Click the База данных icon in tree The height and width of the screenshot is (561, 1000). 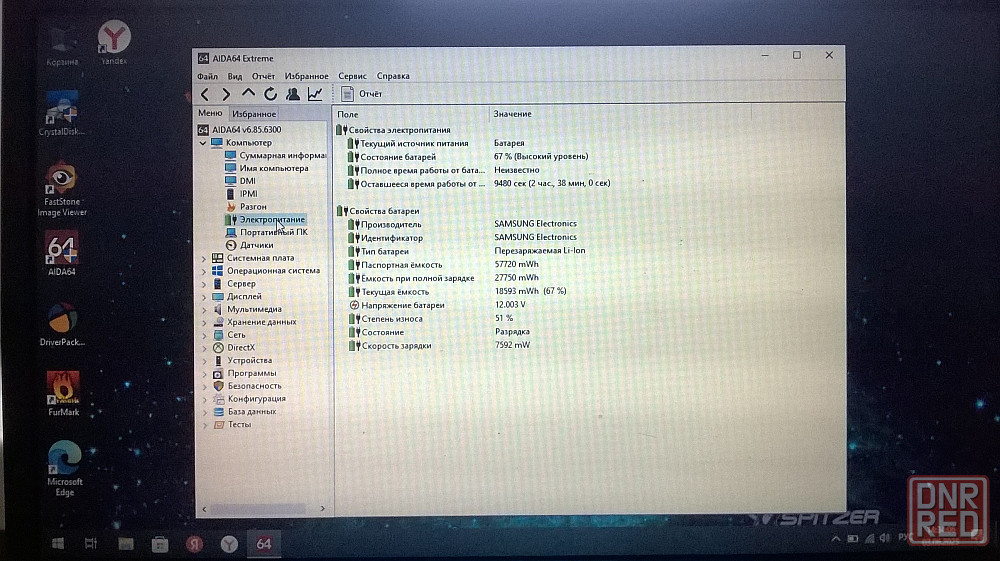coord(218,411)
